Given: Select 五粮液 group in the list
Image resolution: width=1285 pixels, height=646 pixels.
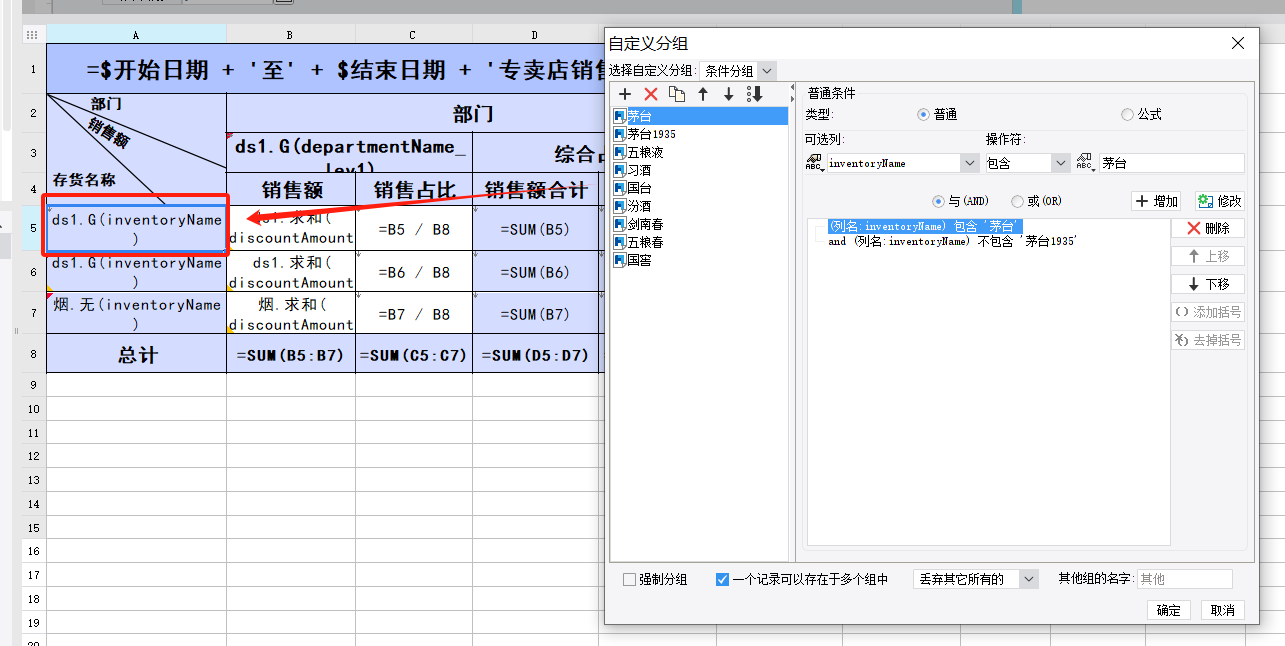Looking at the screenshot, I should coord(645,152).
